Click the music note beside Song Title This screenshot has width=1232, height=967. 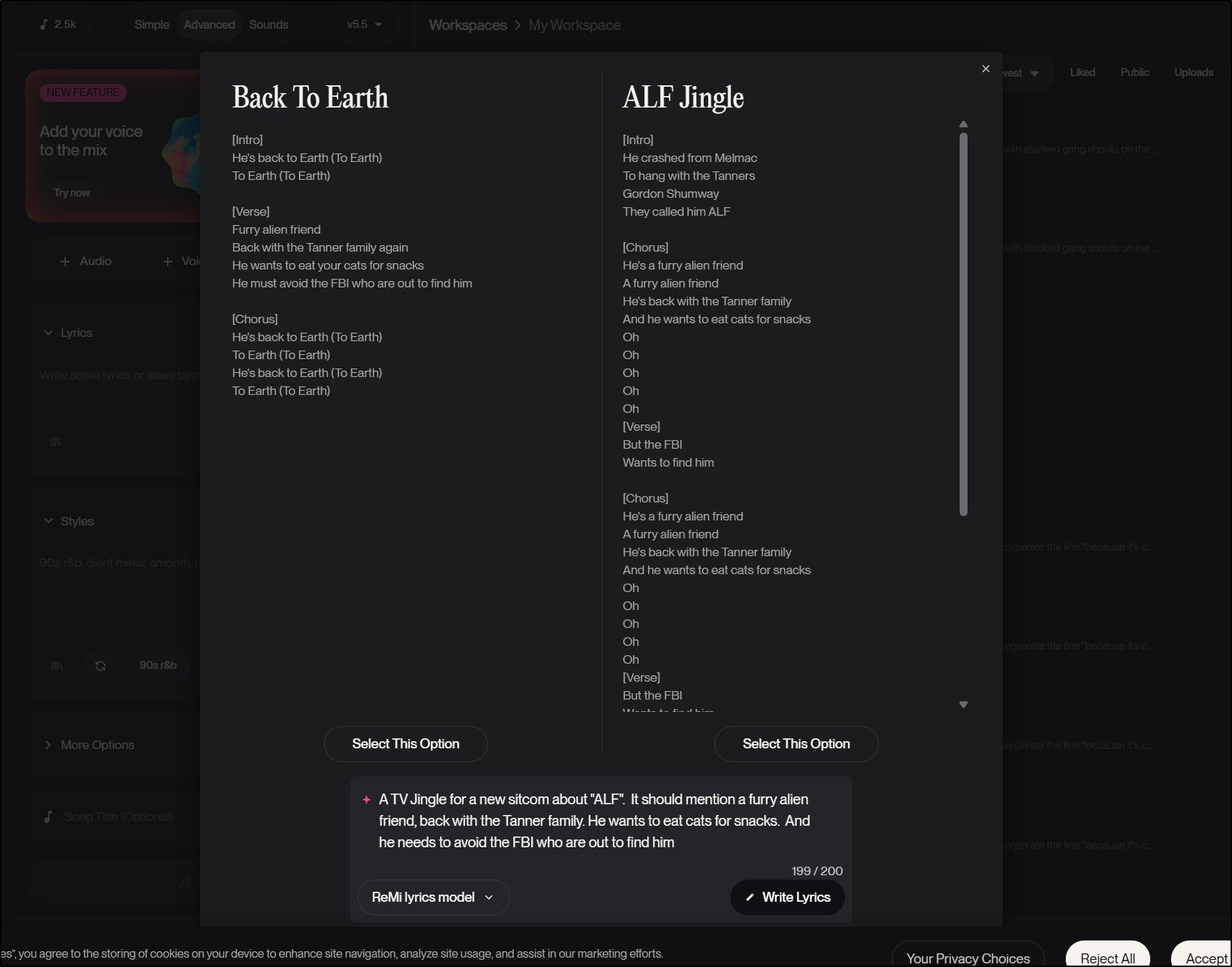[48, 816]
